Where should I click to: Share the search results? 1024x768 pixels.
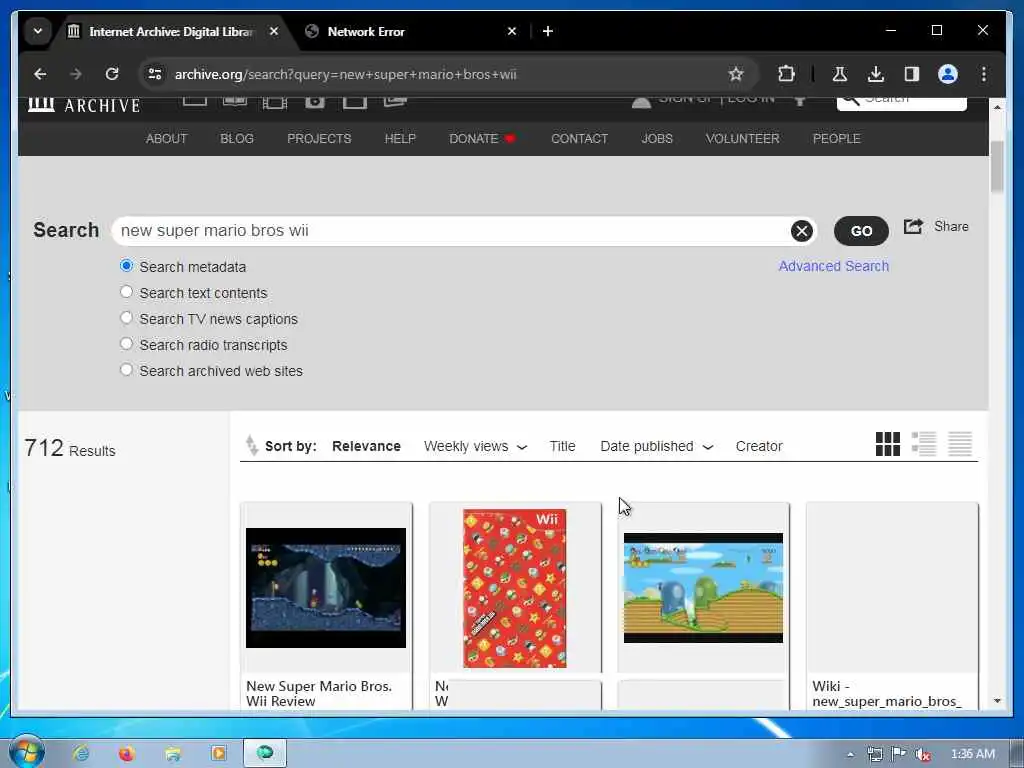click(x=936, y=227)
